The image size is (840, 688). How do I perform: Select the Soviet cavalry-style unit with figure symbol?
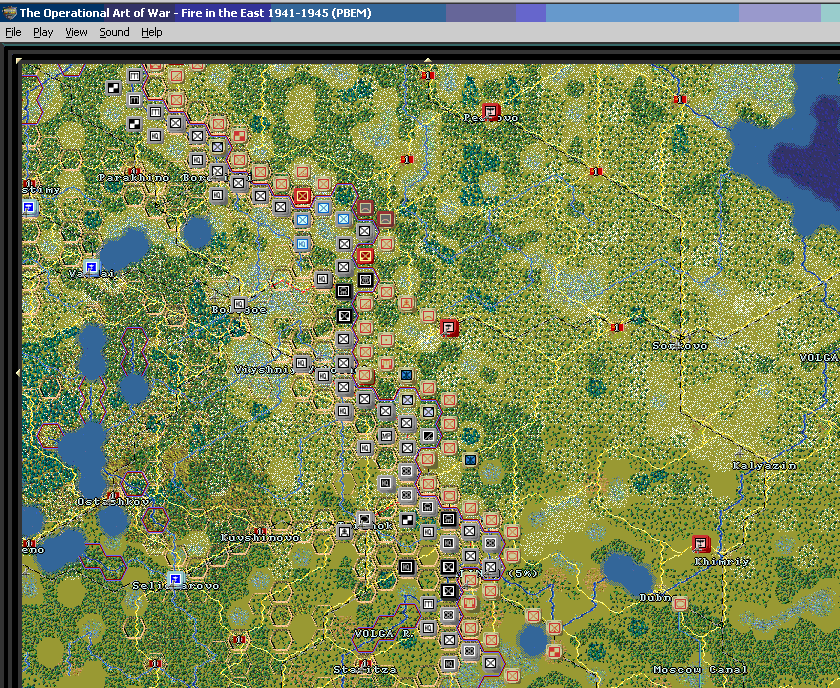pos(407,304)
